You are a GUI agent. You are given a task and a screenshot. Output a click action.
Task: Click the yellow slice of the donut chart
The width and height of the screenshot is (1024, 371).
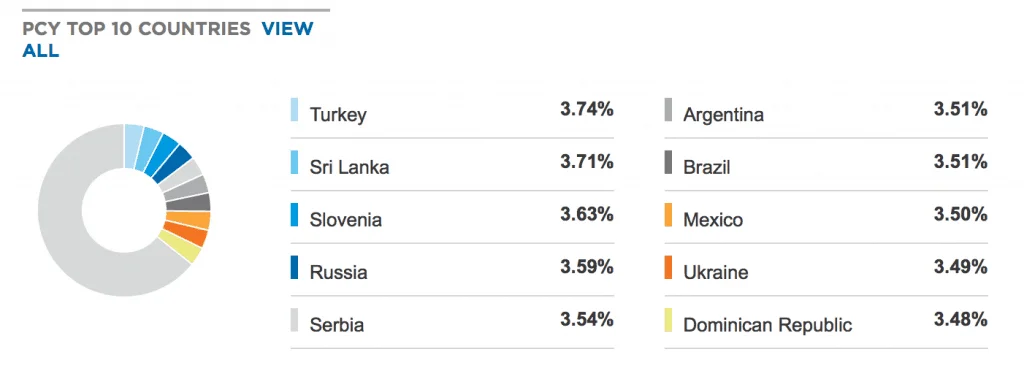pos(180,247)
